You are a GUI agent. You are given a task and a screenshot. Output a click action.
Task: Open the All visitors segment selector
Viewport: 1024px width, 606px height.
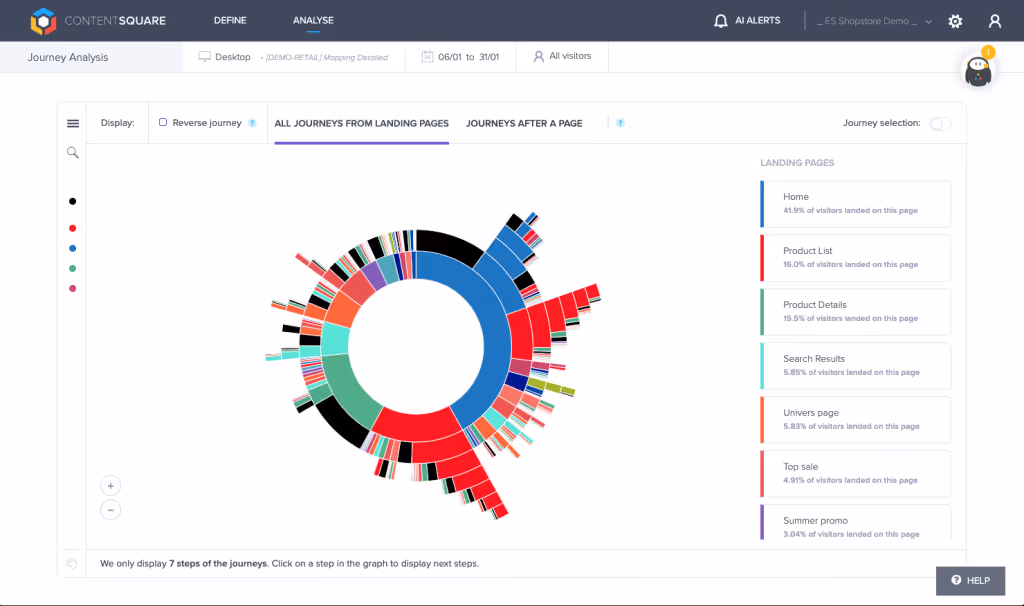pos(561,57)
